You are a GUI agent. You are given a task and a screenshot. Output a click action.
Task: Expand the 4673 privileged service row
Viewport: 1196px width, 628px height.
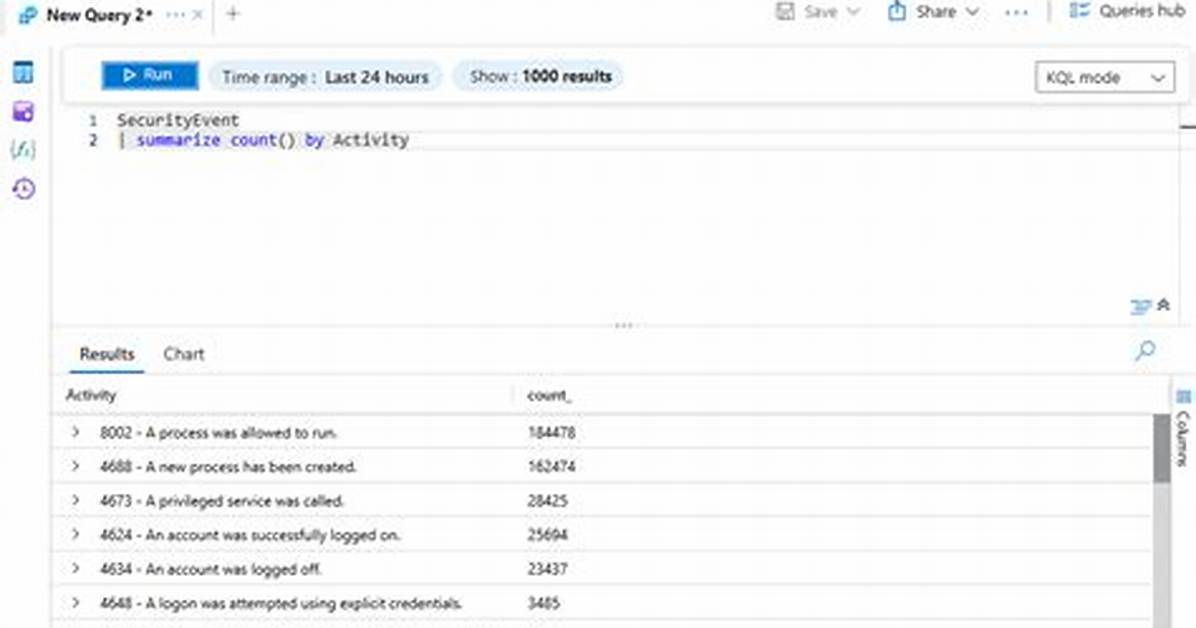tap(76, 500)
